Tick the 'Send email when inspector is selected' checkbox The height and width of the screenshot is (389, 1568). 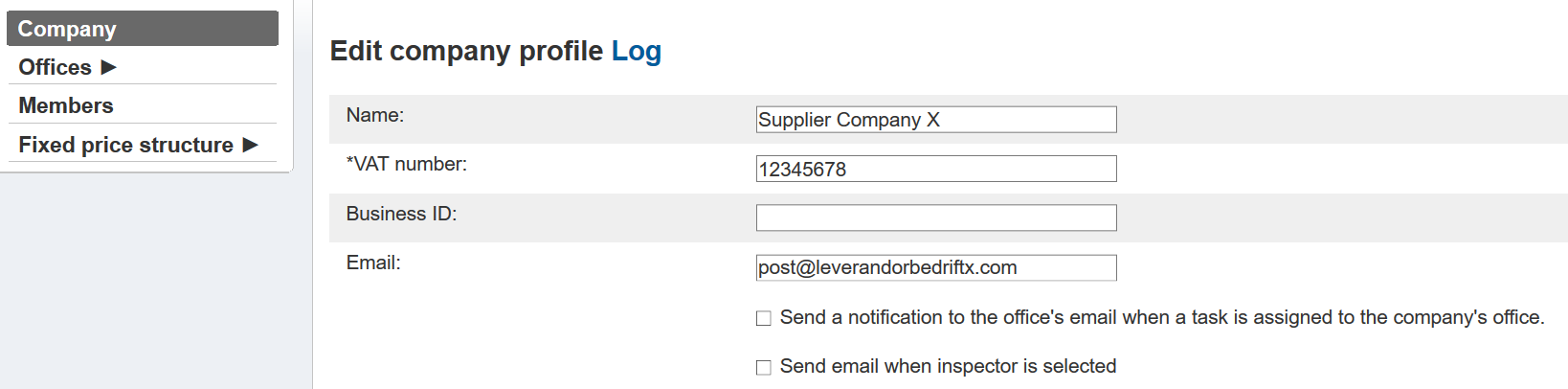tap(764, 367)
